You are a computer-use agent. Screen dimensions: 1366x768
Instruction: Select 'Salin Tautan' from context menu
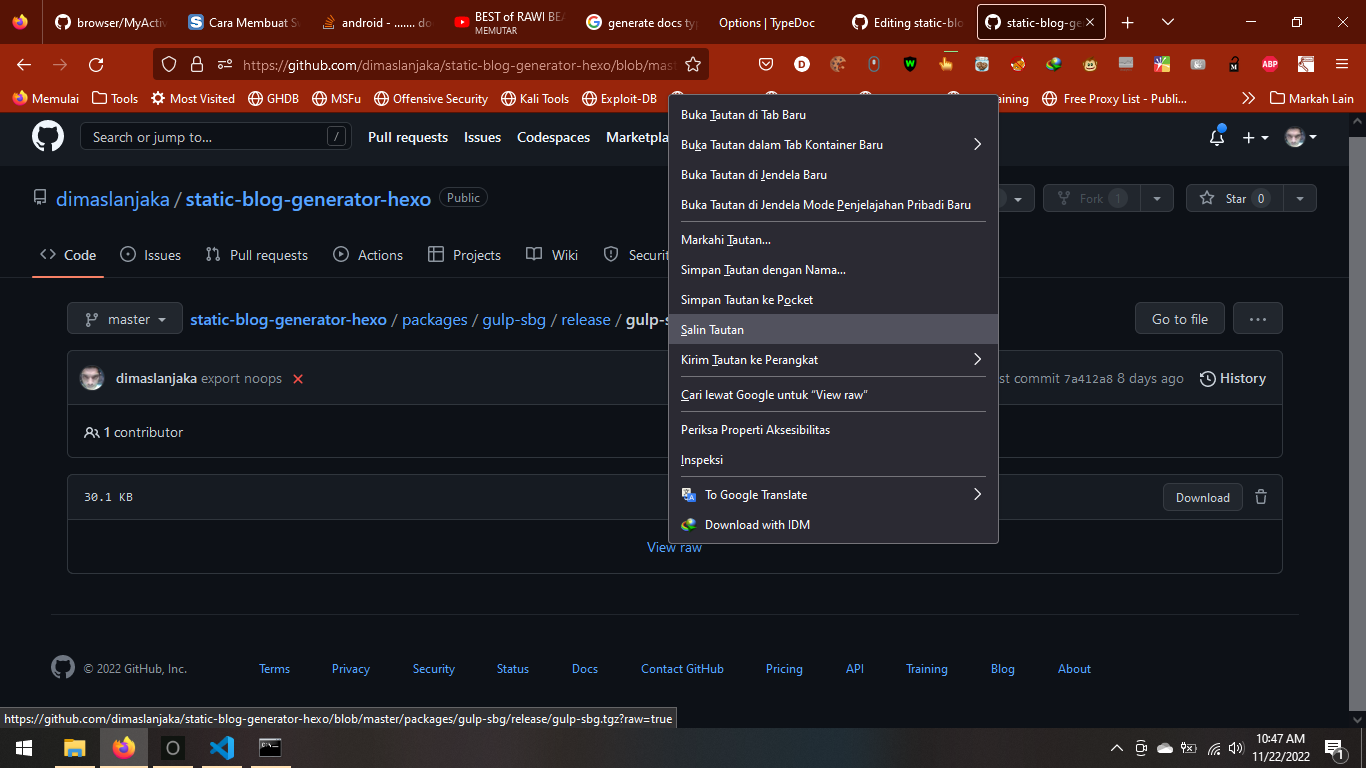tap(833, 329)
